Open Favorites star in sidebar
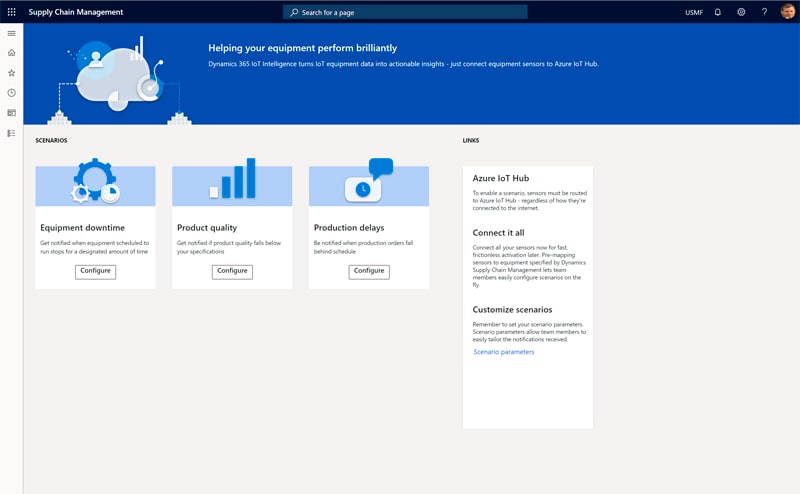800x494 pixels. pos(11,73)
